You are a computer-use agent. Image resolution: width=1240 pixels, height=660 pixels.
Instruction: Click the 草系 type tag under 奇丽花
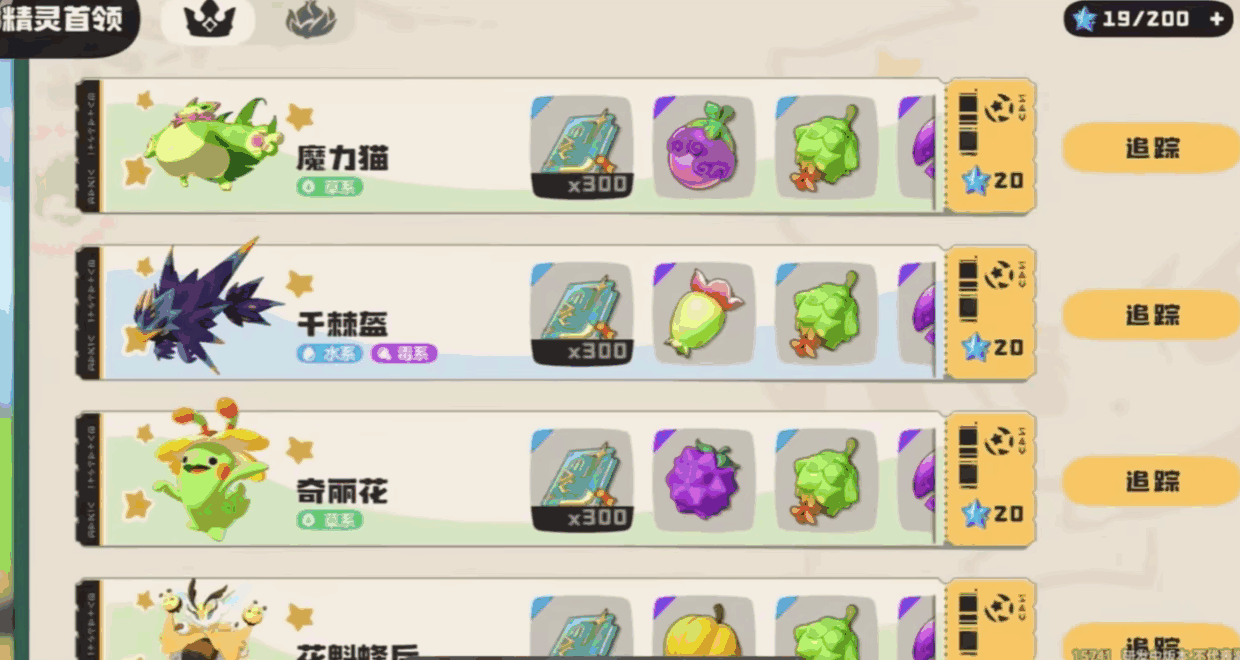pyautogui.click(x=330, y=519)
